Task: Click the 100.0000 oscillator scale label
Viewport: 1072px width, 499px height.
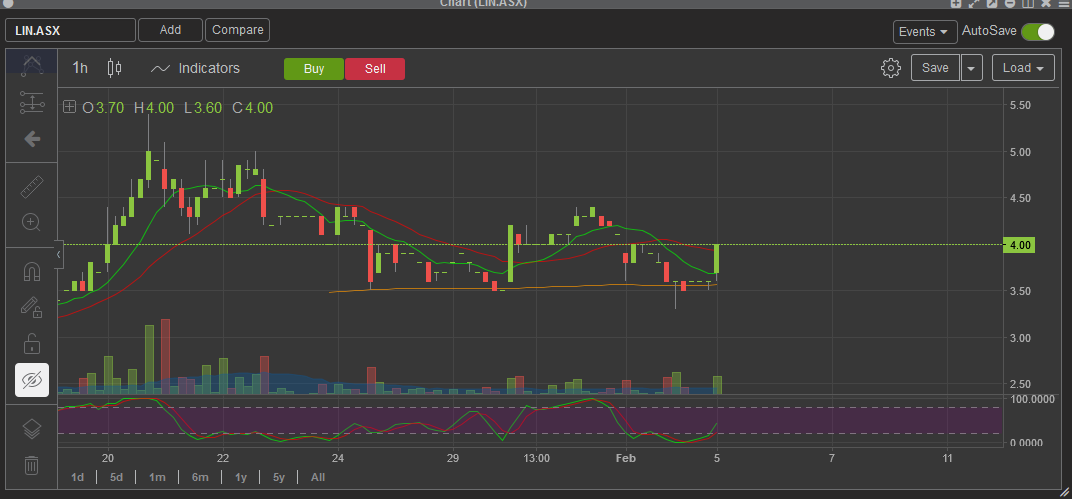Action: (1034, 399)
